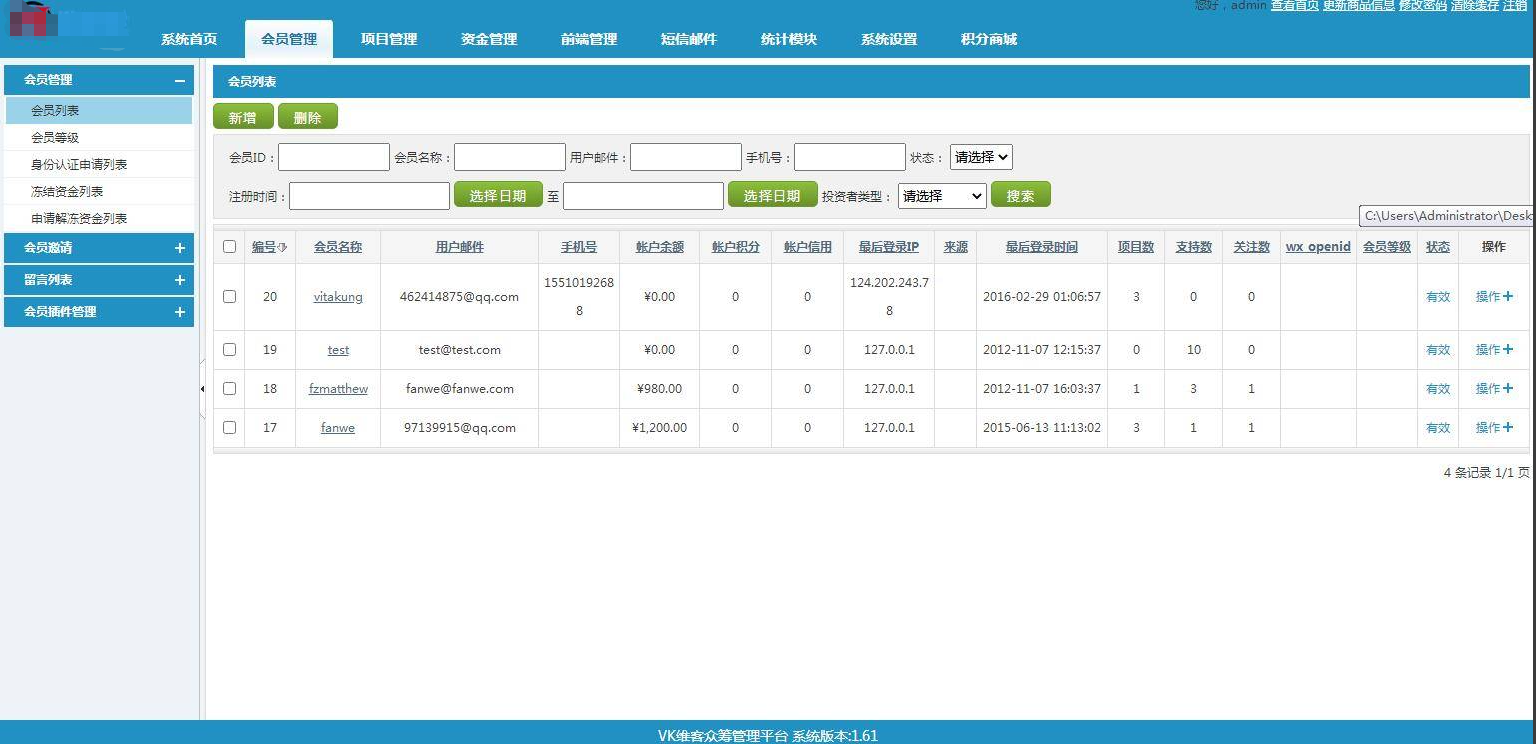This screenshot has height=744, width=1536.
Task: Toggle the select-all checkbox in table header
Action: tap(229, 247)
